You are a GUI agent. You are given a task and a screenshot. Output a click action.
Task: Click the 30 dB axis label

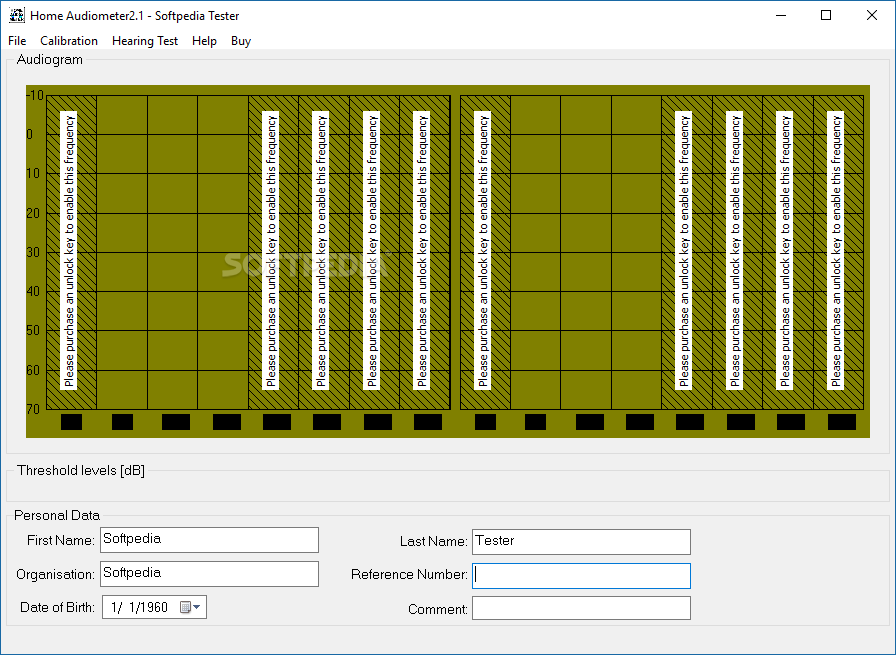33,252
